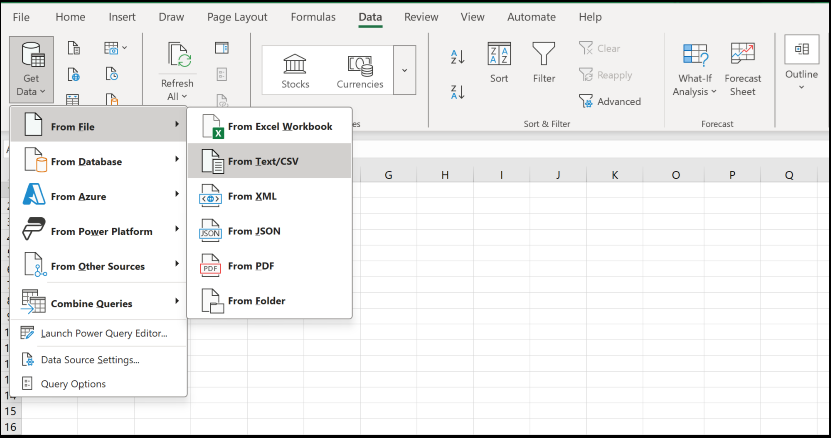Open Data Source Settings
The height and width of the screenshot is (438, 831).
(x=99, y=360)
